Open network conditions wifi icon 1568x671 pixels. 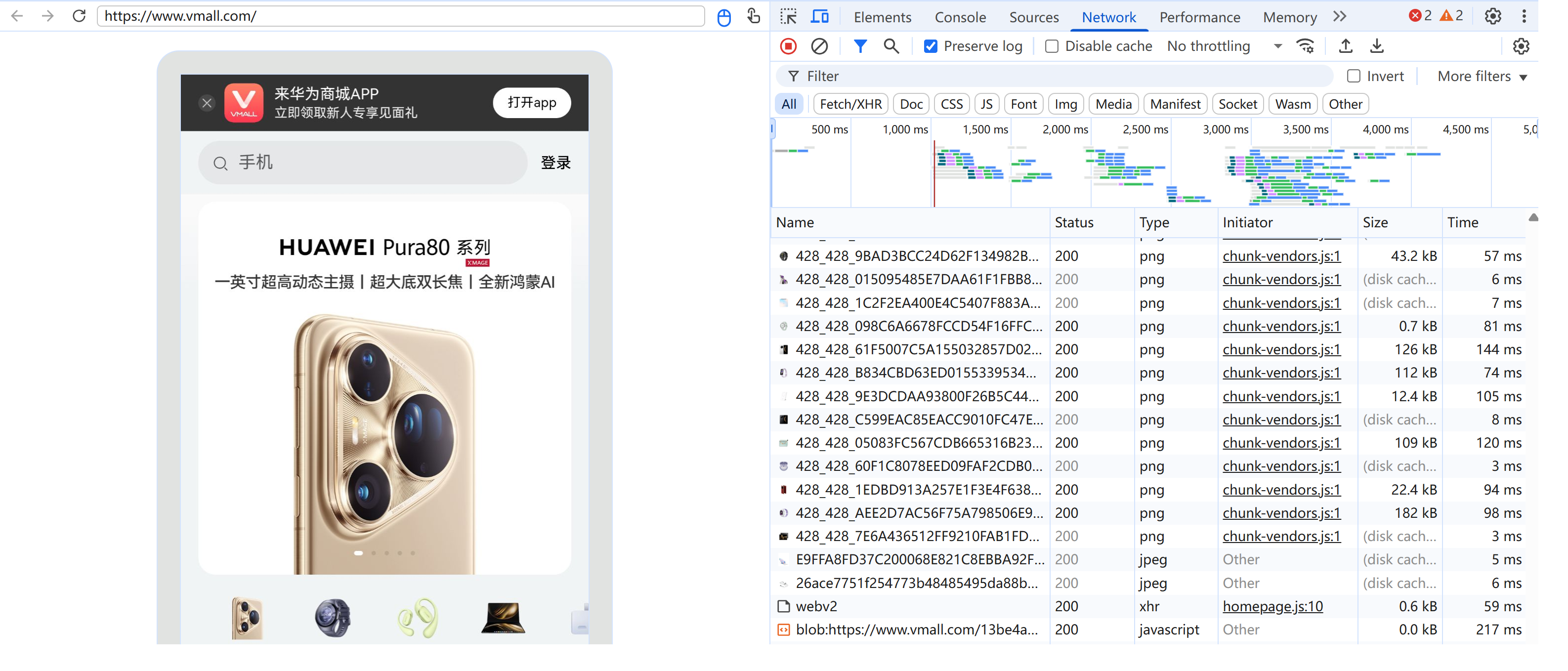(1306, 46)
